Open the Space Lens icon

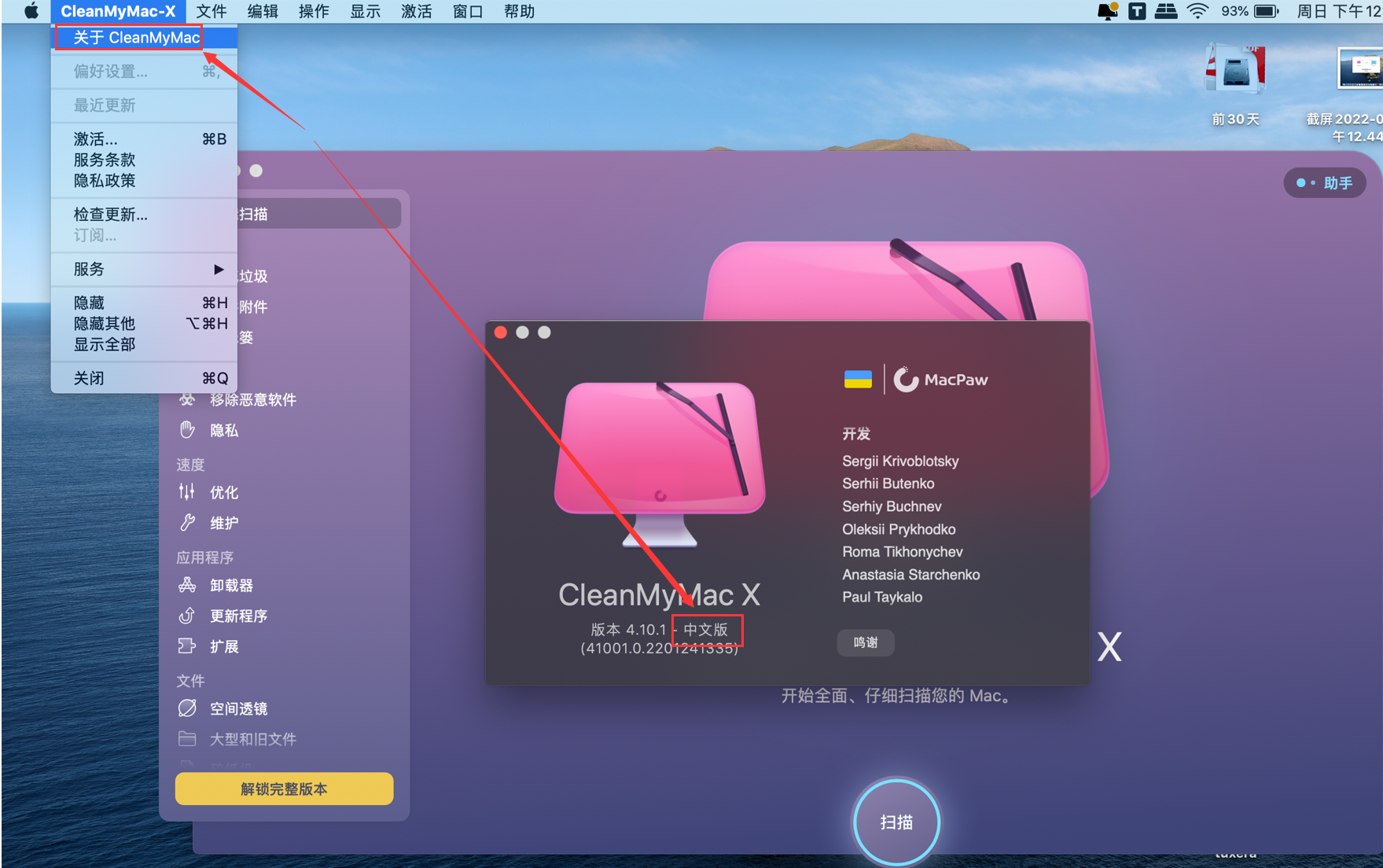[187, 708]
